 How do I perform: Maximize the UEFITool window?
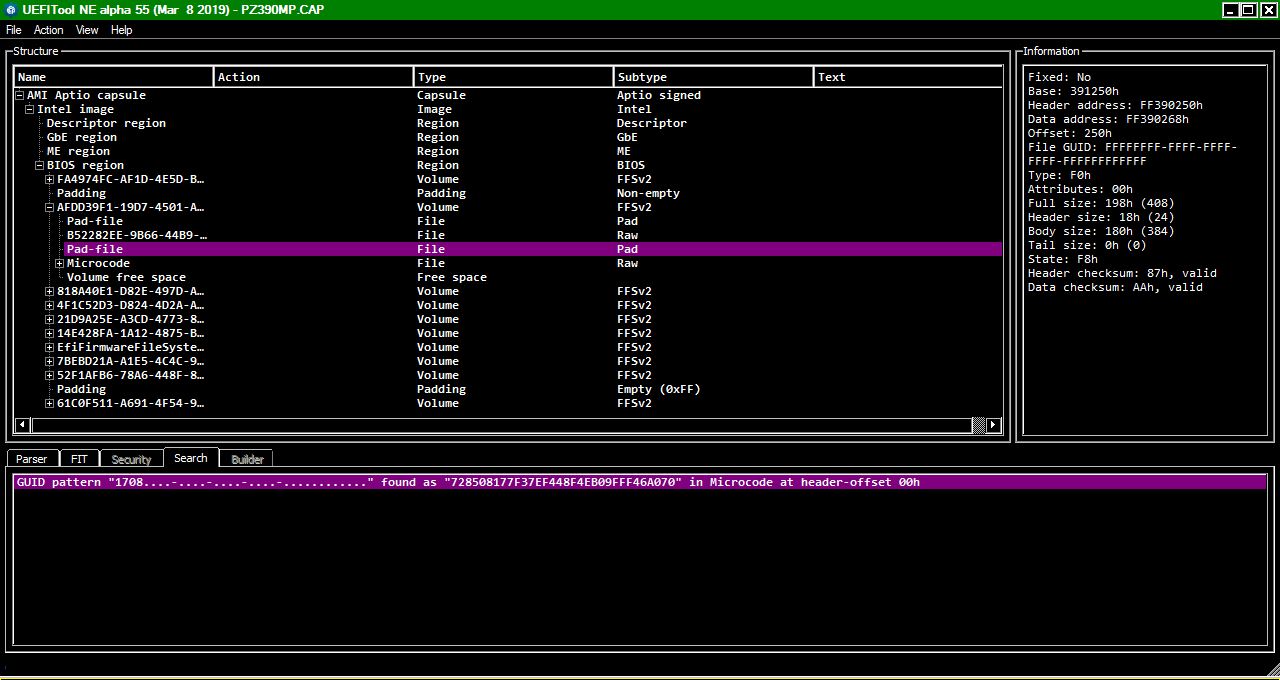click(x=1248, y=10)
